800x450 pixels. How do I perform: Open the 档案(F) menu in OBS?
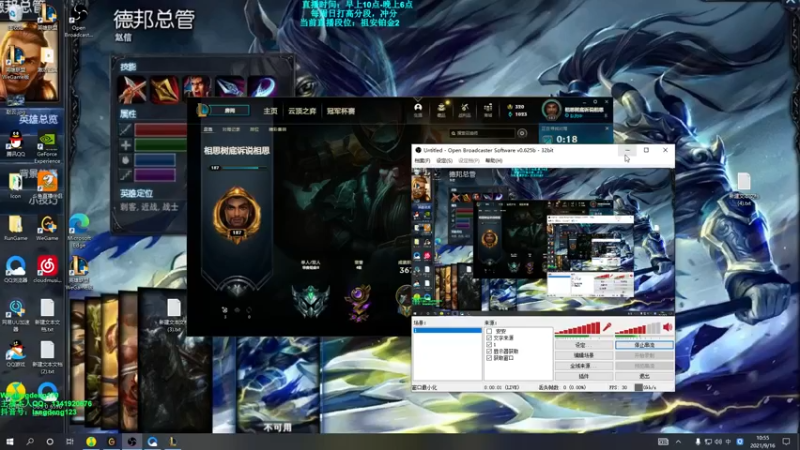(x=422, y=161)
